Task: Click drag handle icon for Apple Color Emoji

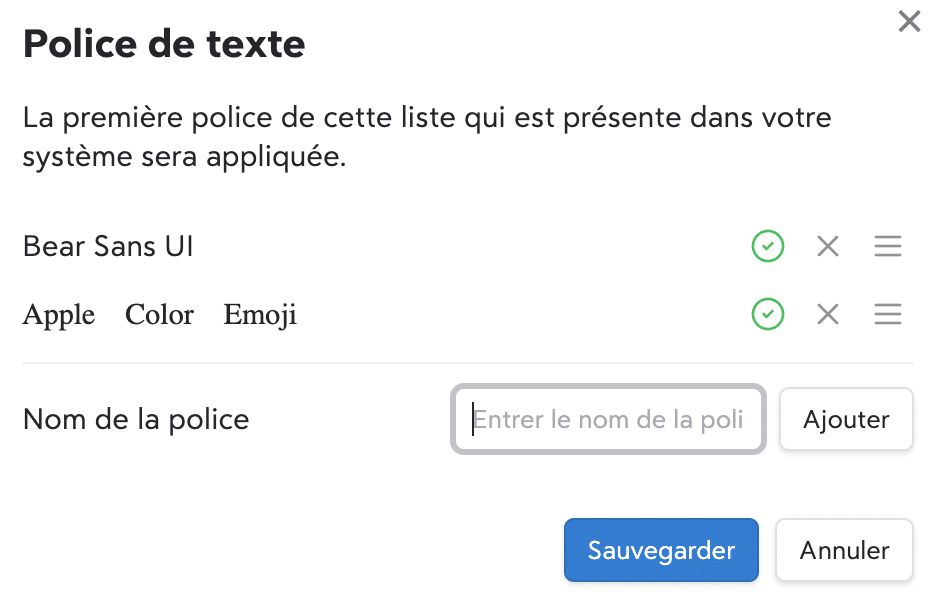Action: [x=887, y=315]
